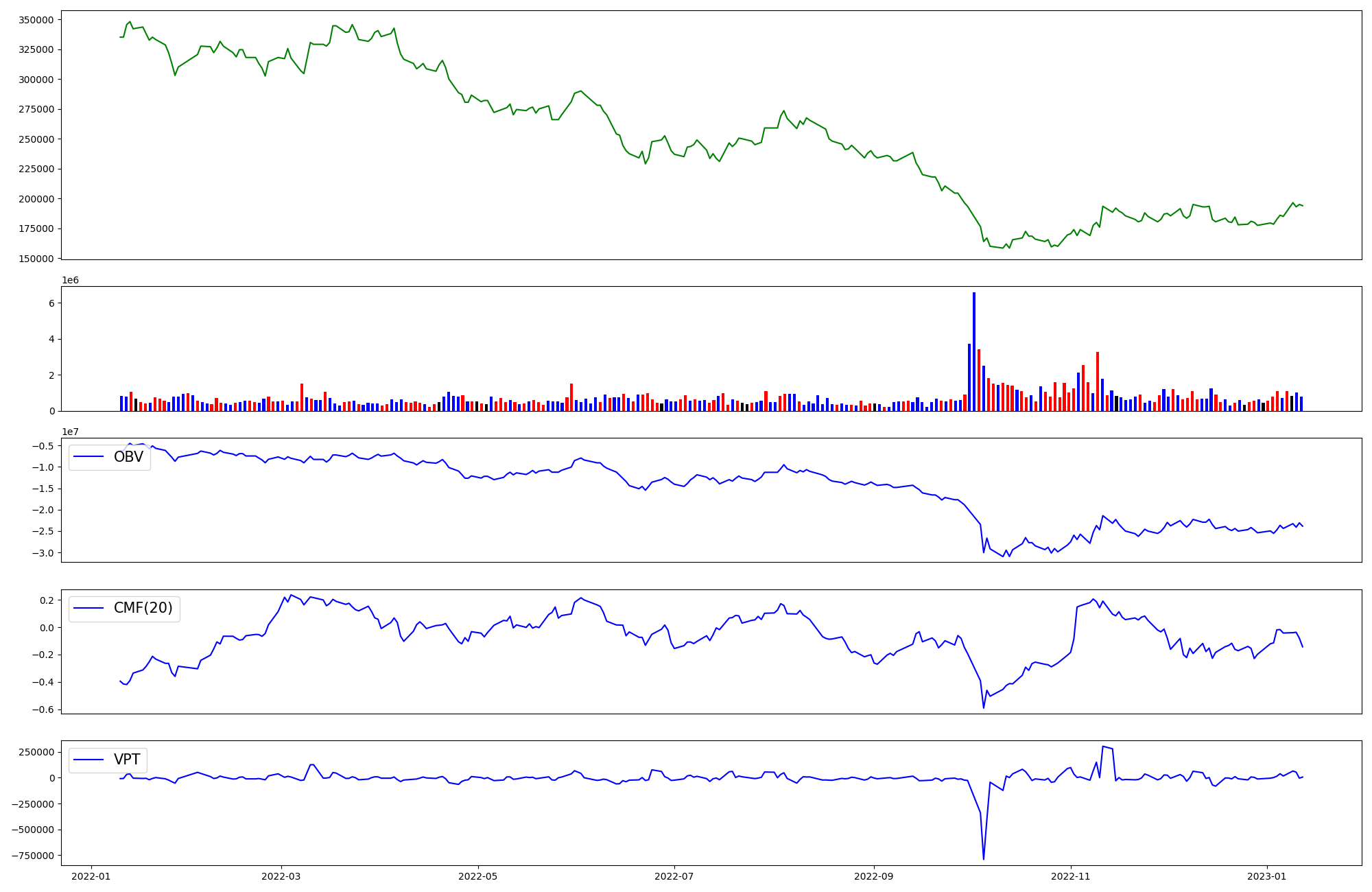Click the 2022-05 x-axis date label
Screen dimensions: 1372x892
click(477, 876)
